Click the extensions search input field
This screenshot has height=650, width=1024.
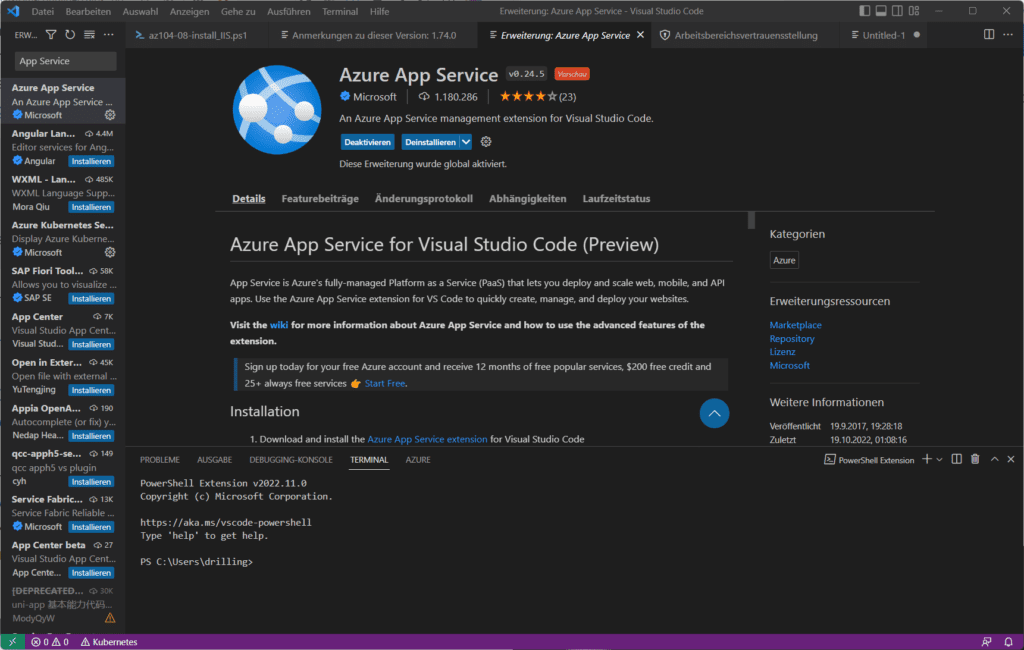click(x=65, y=61)
